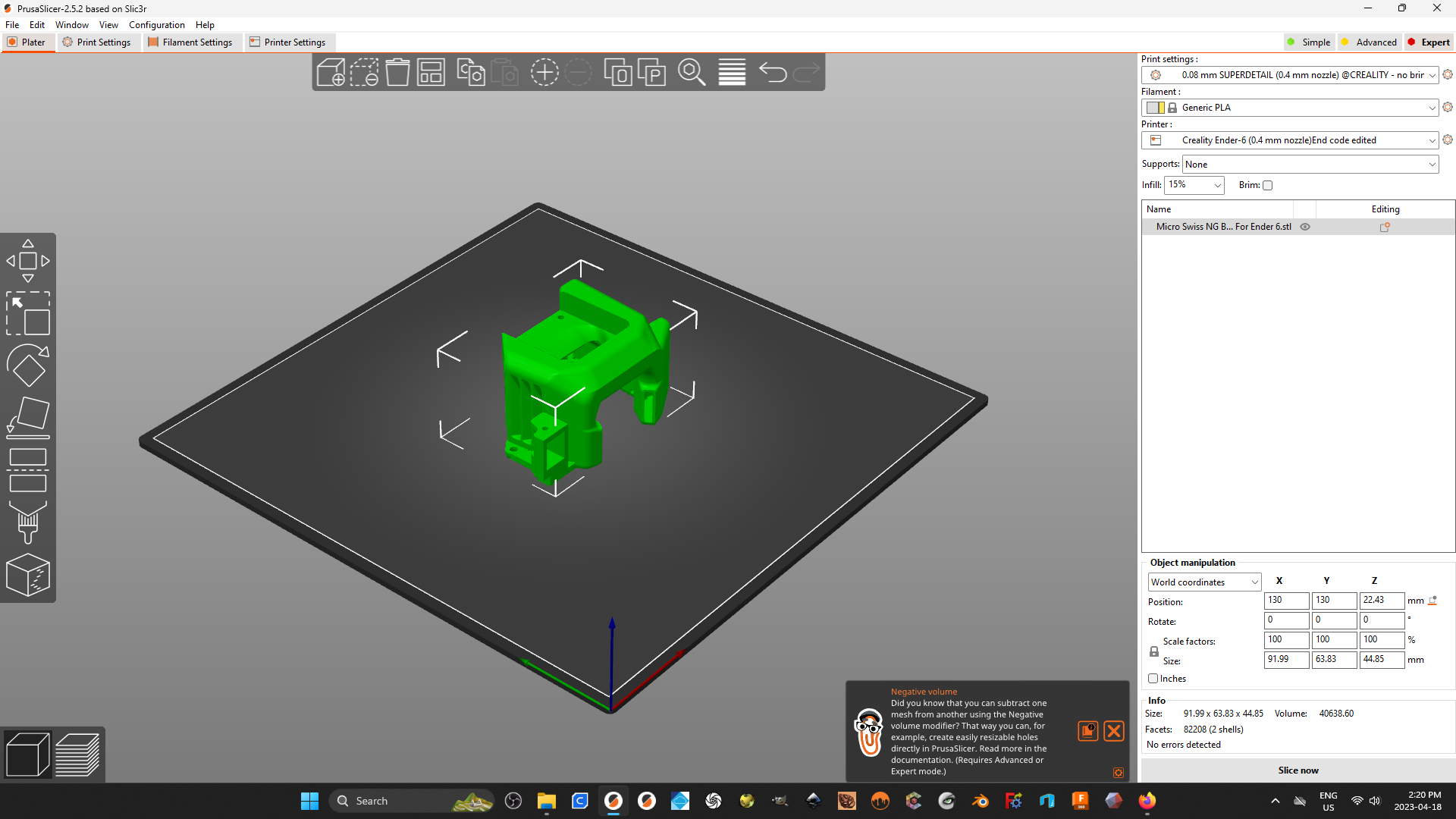Toggle the Brim checkbox
1456x819 pixels.
(x=1267, y=185)
